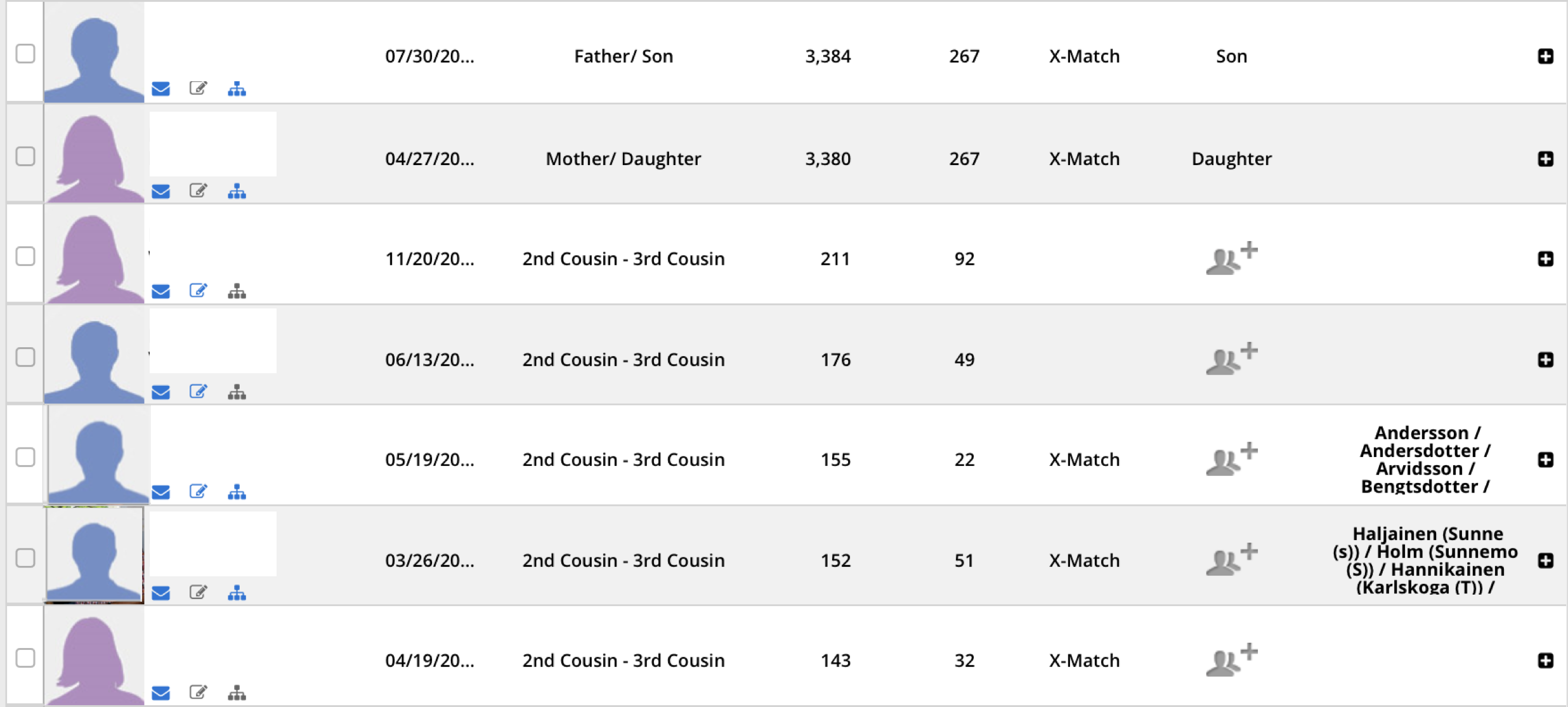
Task: Assign relationship icon for 143 cM match
Action: click(x=1231, y=660)
